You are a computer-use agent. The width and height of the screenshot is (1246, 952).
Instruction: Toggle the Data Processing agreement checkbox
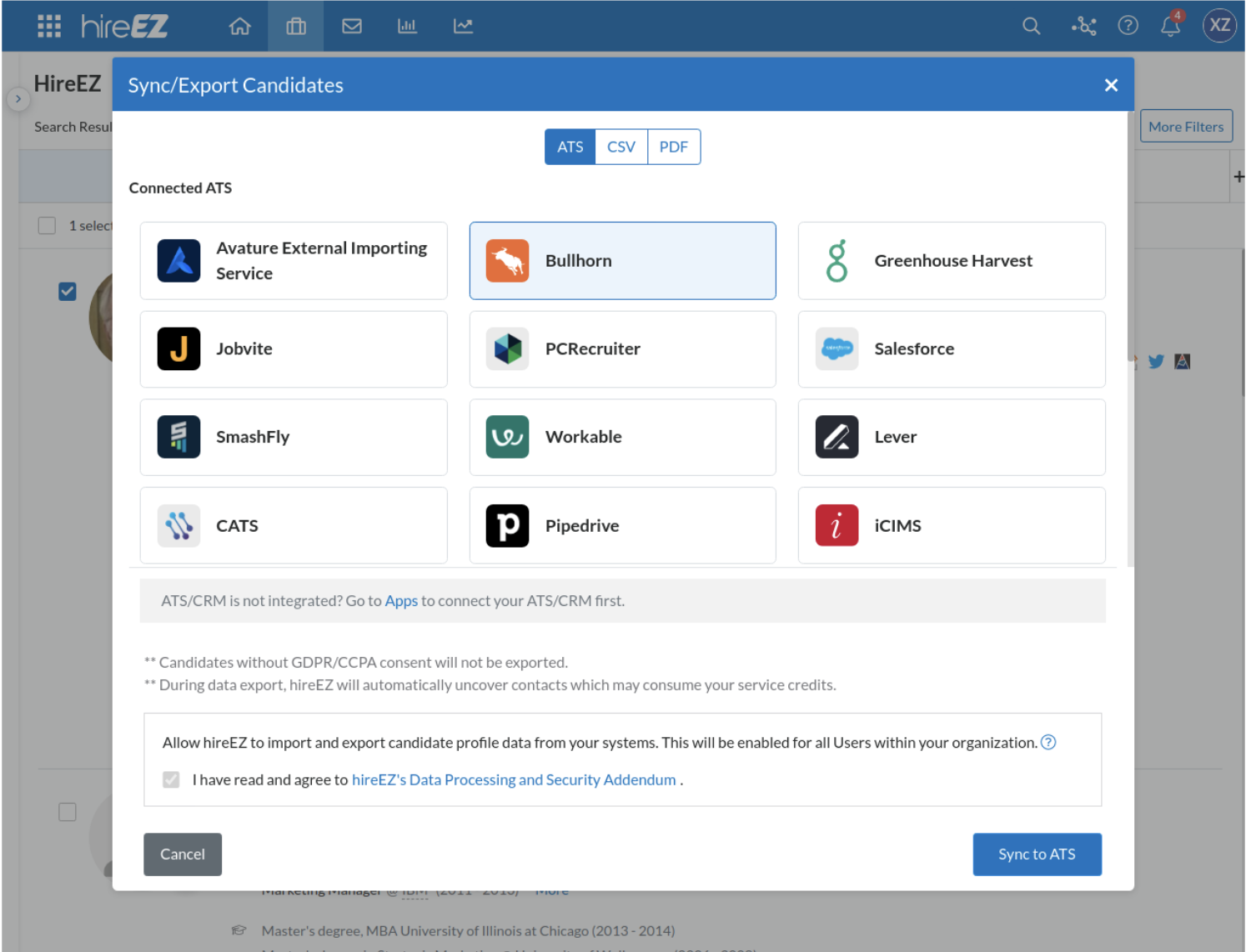171,779
